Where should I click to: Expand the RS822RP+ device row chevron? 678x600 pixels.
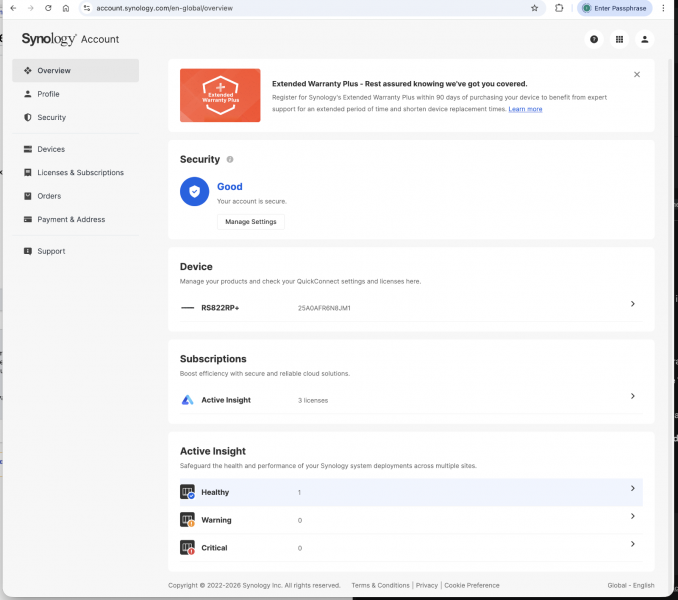[x=633, y=304]
